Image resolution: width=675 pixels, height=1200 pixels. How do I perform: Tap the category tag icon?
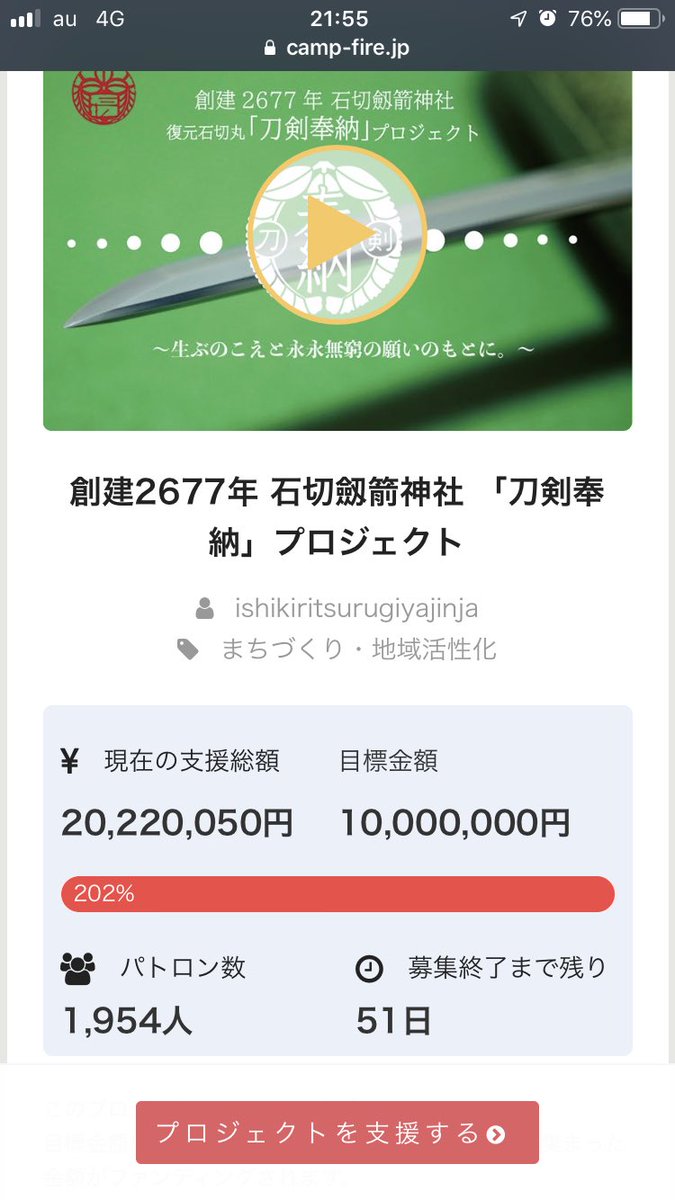(x=188, y=650)
